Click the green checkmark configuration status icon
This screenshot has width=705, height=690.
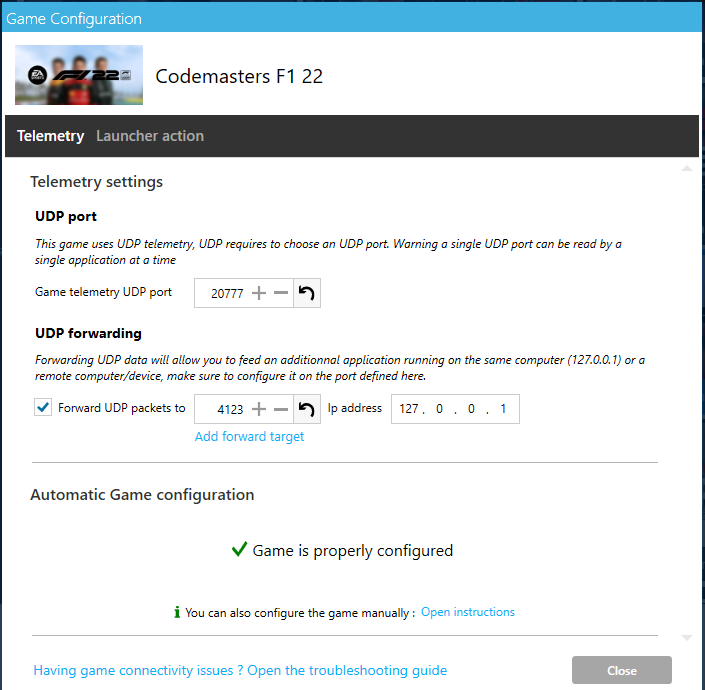point(239,550)
